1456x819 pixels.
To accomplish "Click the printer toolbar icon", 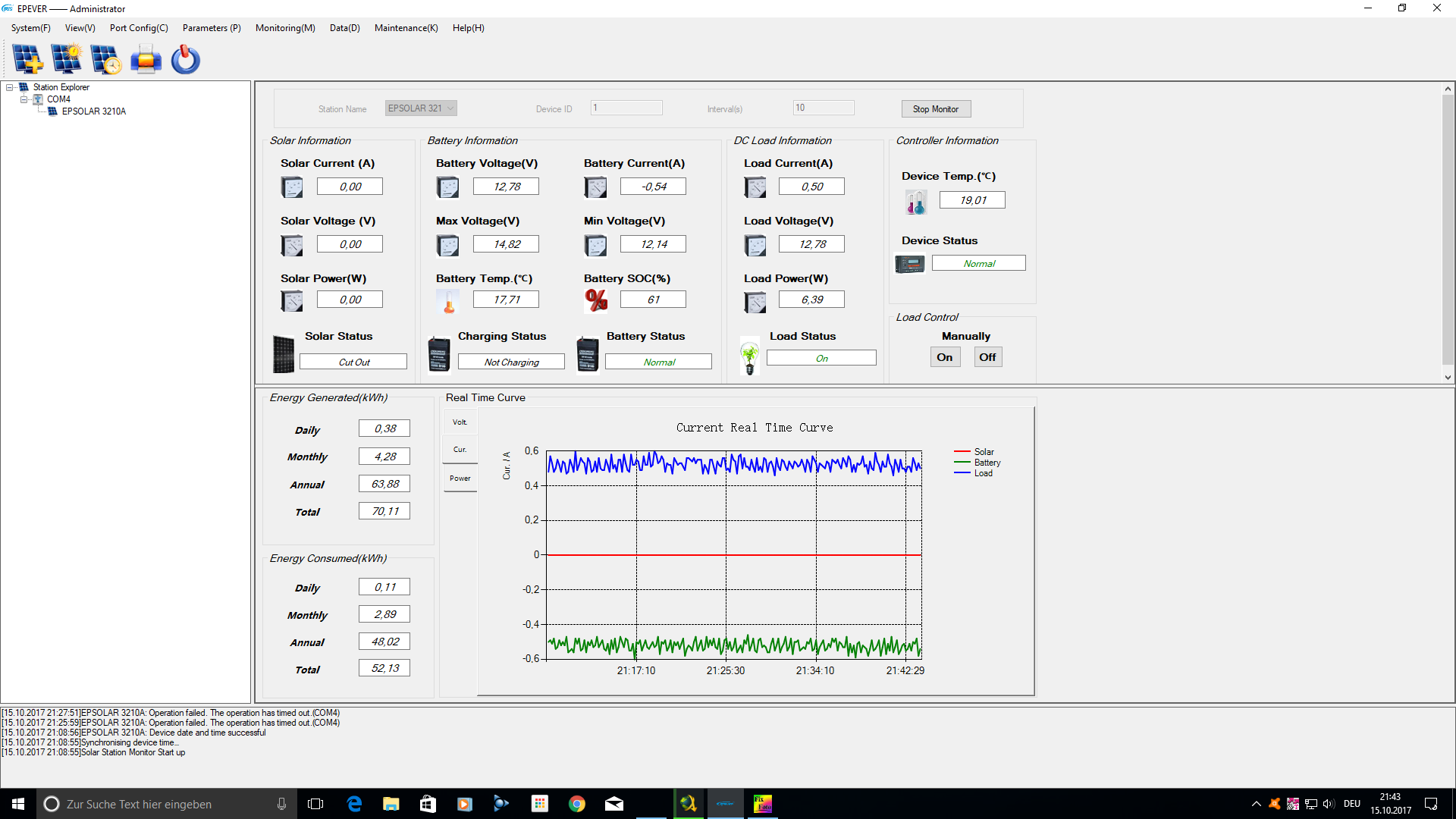I will [x=146, y=59].
